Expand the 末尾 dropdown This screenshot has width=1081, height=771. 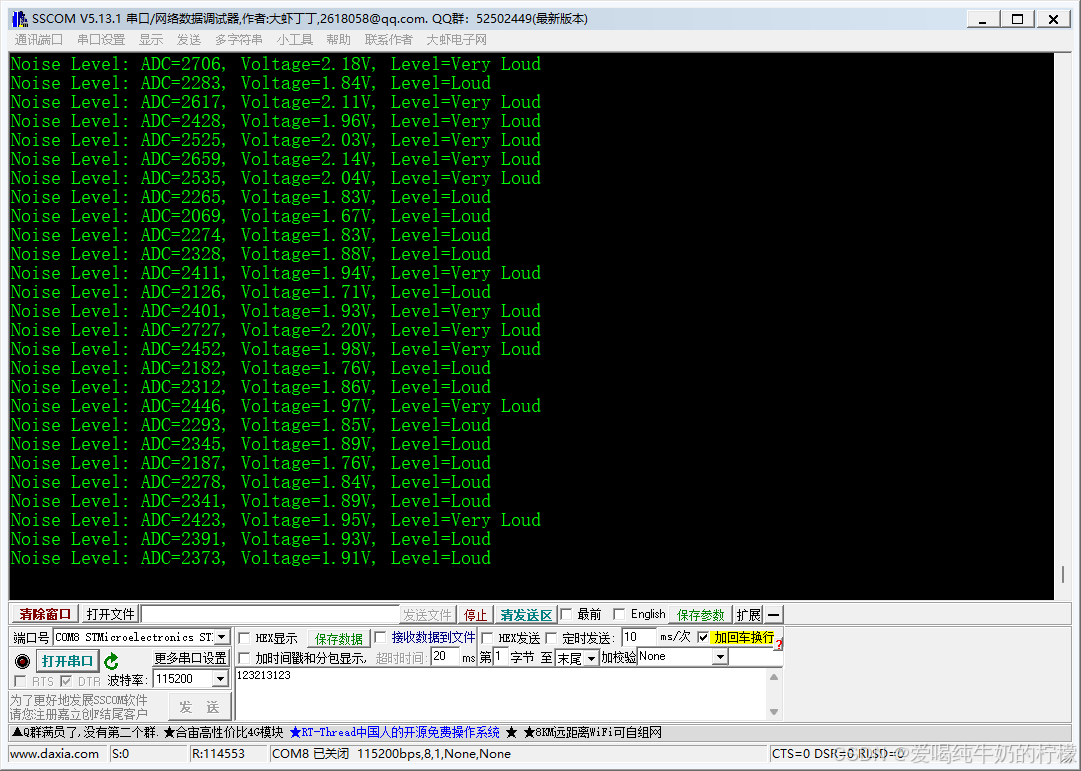click(x=592, y=659)
